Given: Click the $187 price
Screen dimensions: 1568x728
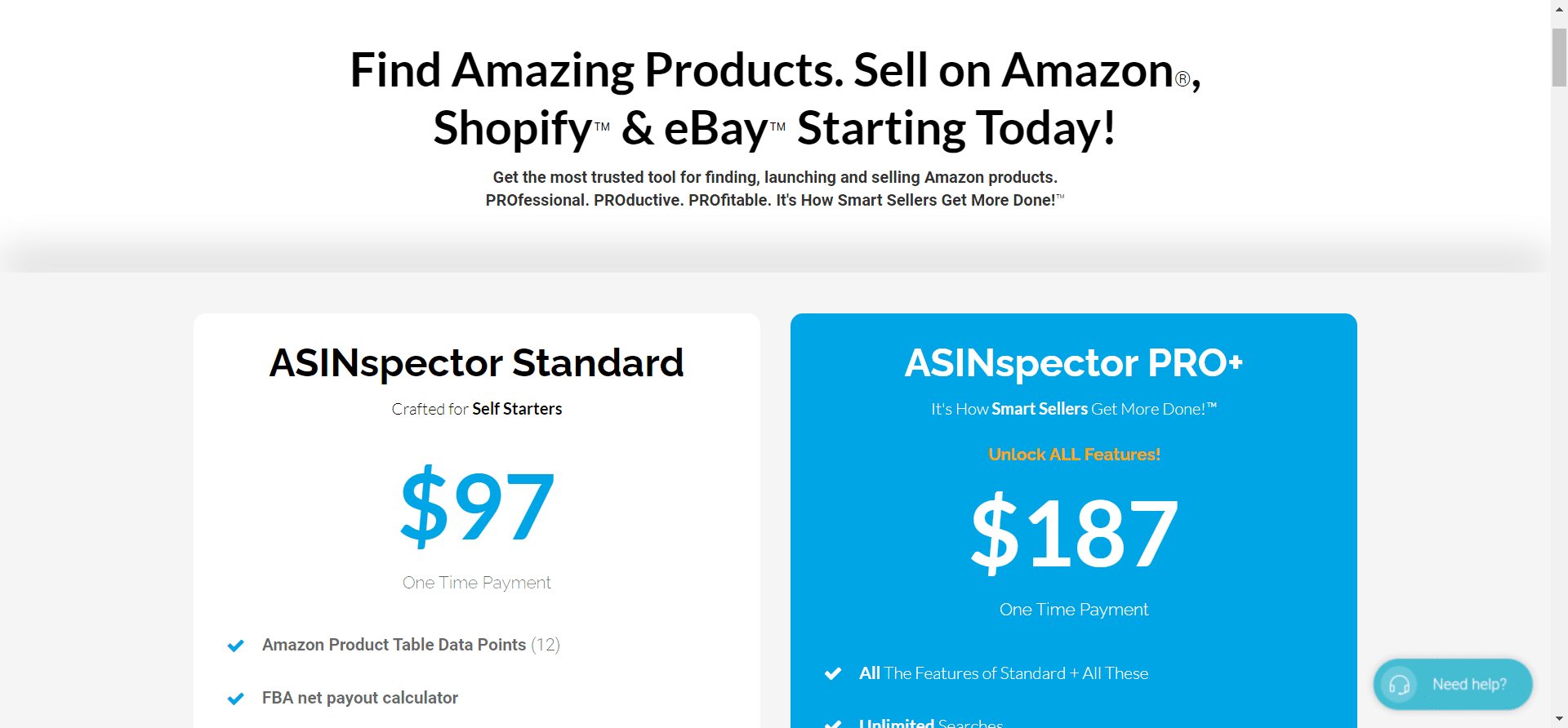Looking at the screenshot, I should pos(1074,533).
